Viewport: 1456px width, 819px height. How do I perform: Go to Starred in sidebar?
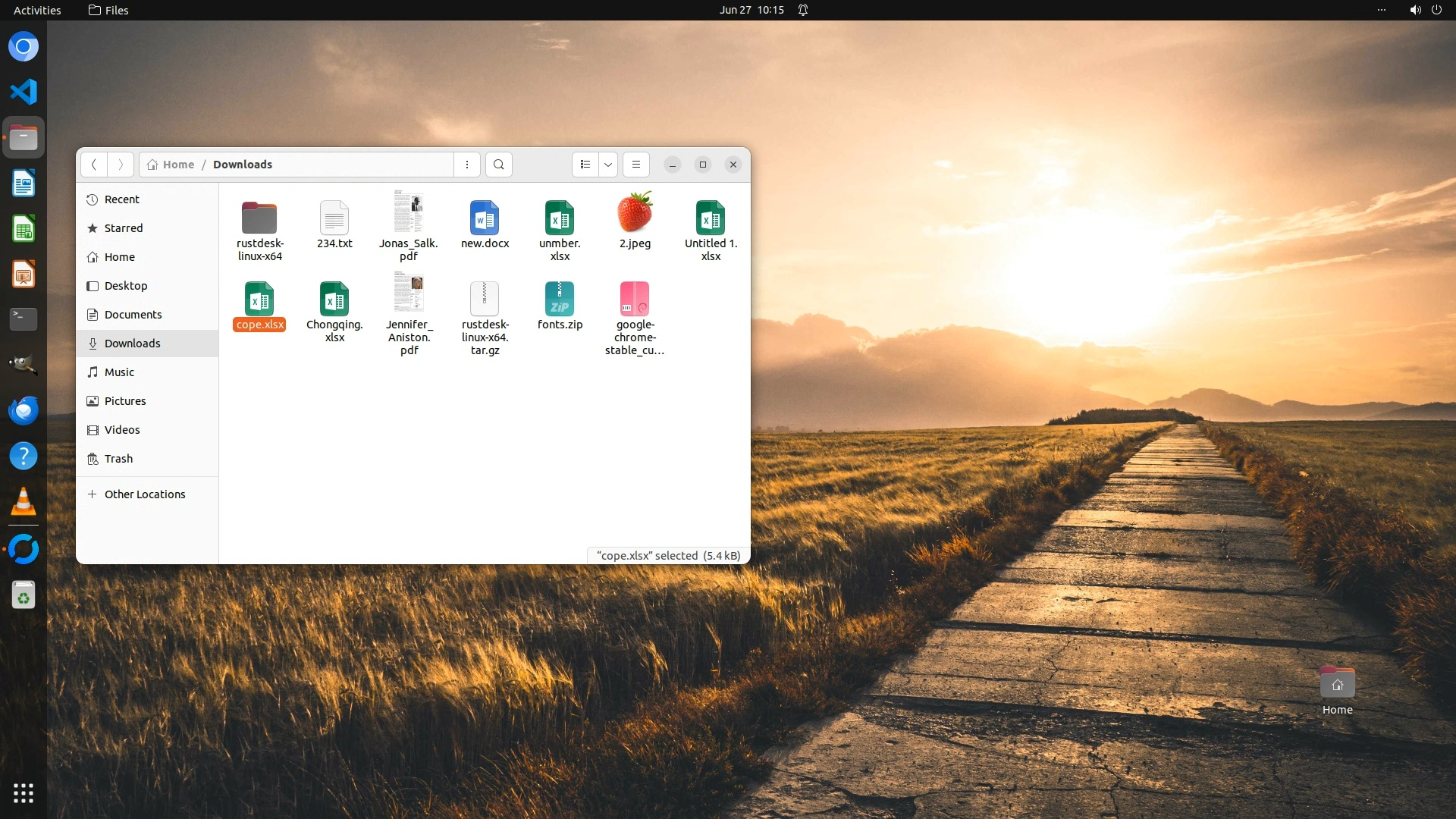[x=124, y=228]
